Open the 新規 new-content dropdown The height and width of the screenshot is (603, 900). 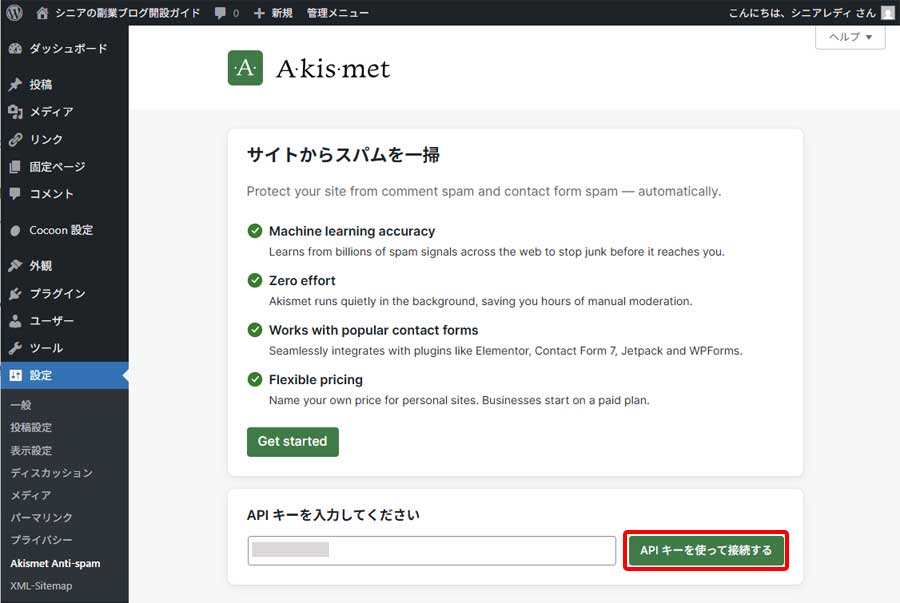[x=273, y=13]
